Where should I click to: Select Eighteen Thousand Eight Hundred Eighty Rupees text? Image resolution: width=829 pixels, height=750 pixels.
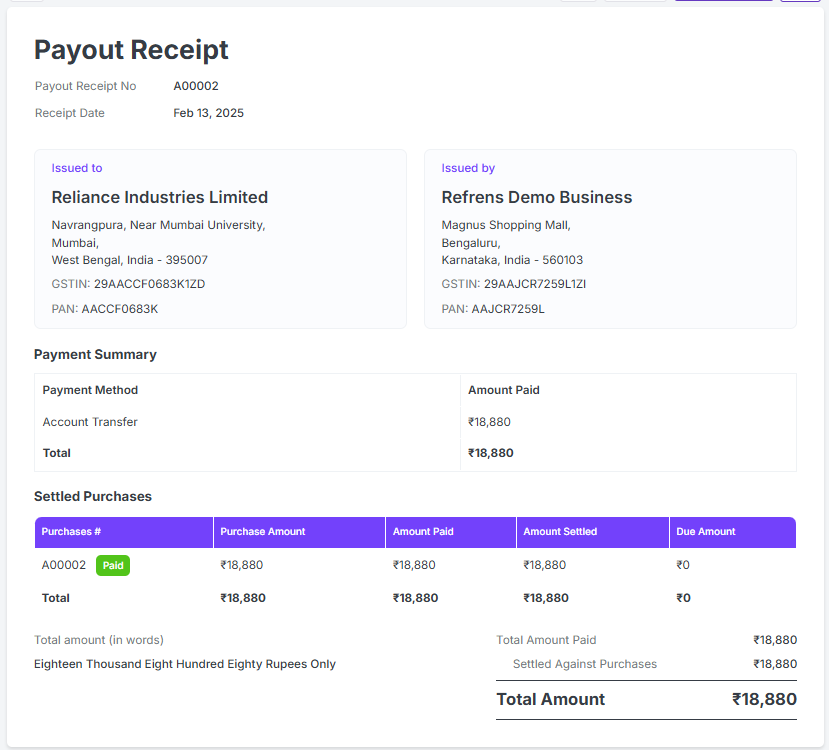pos(185,664)
